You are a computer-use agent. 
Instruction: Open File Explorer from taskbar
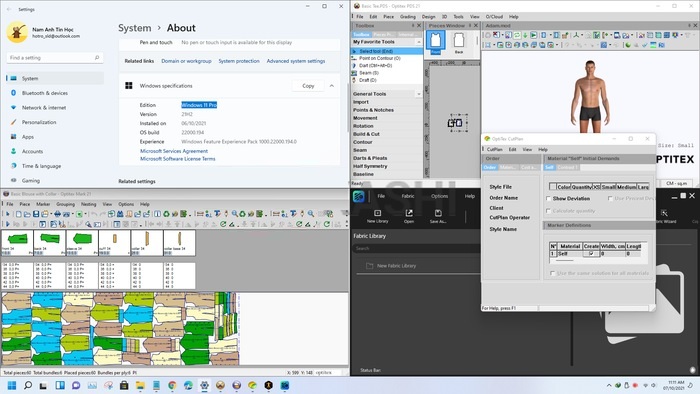click(140, 385)
